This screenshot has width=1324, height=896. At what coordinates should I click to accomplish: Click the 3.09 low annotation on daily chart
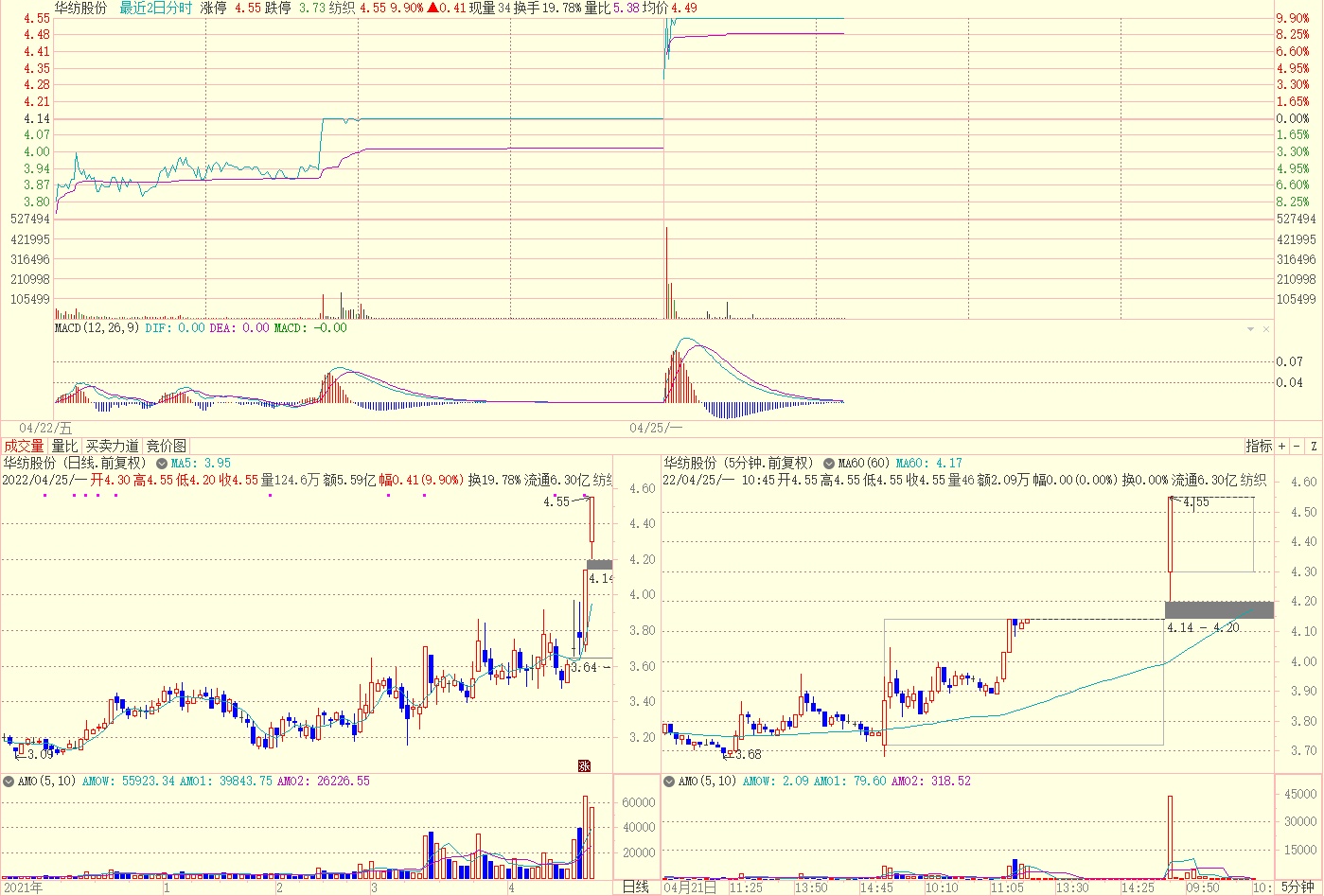[x=41, y=754]
